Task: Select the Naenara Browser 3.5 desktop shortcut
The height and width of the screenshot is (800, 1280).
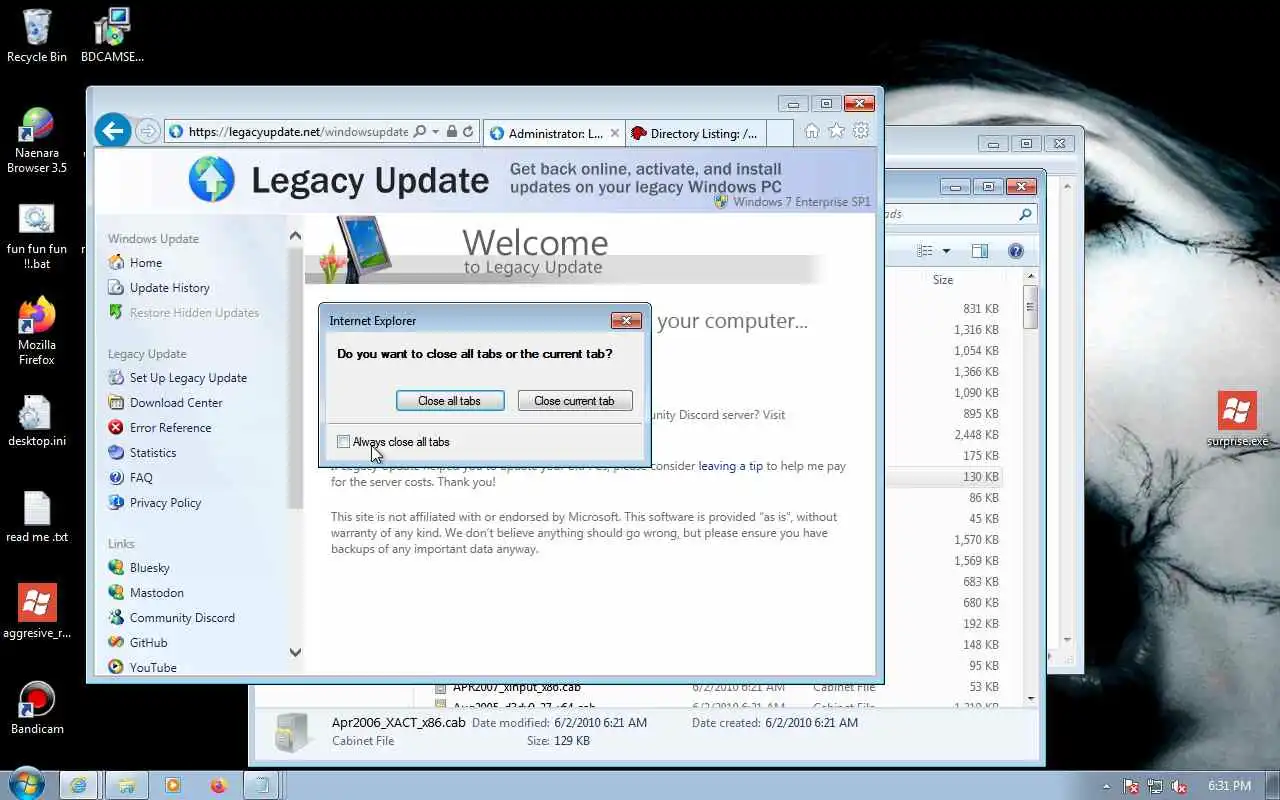Action: [x=37, y=140]
